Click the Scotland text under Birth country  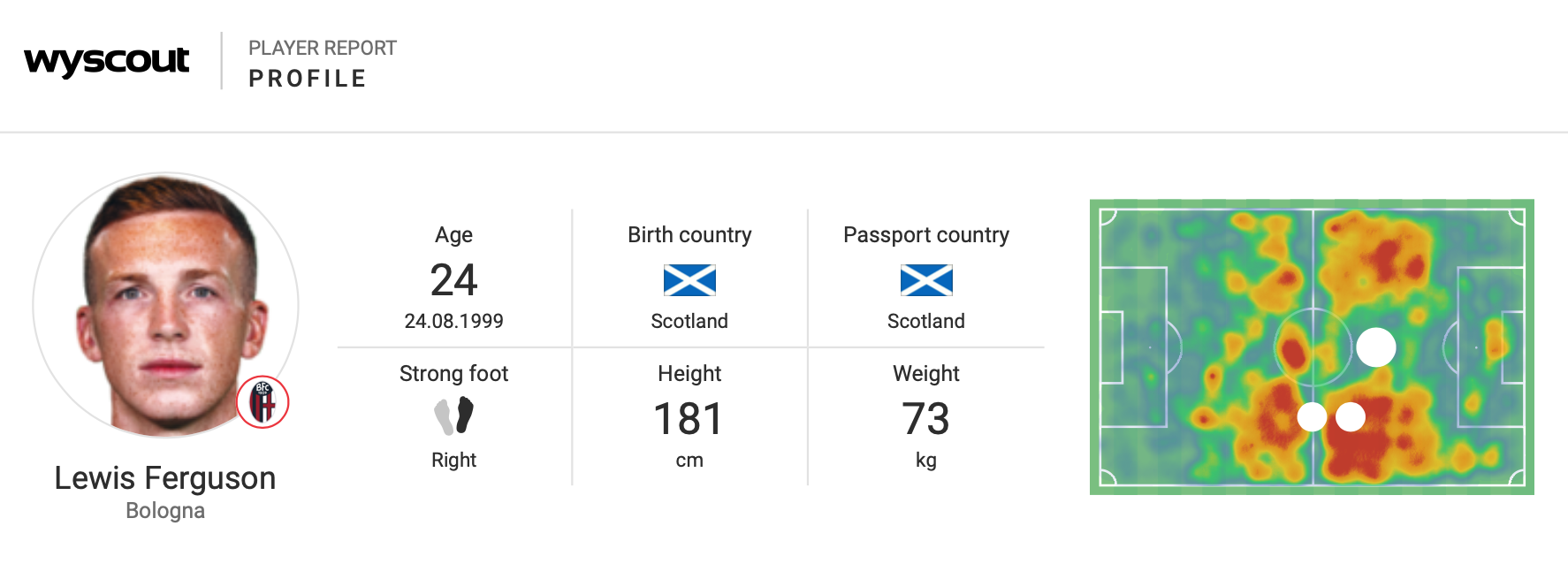click(689, 321)
